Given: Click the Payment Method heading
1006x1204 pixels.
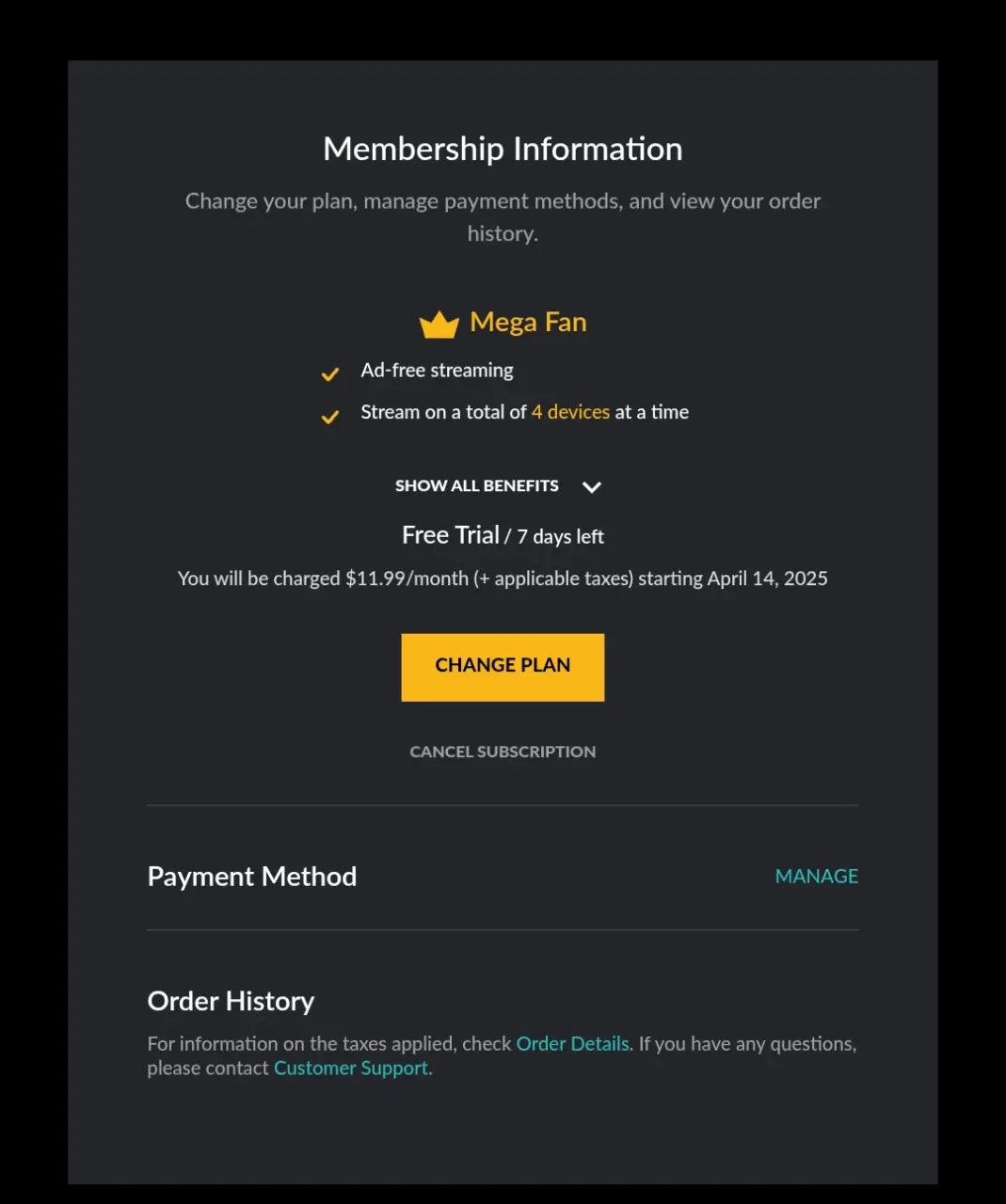Looking at the screenshot, I should click(x=252, y=877).
